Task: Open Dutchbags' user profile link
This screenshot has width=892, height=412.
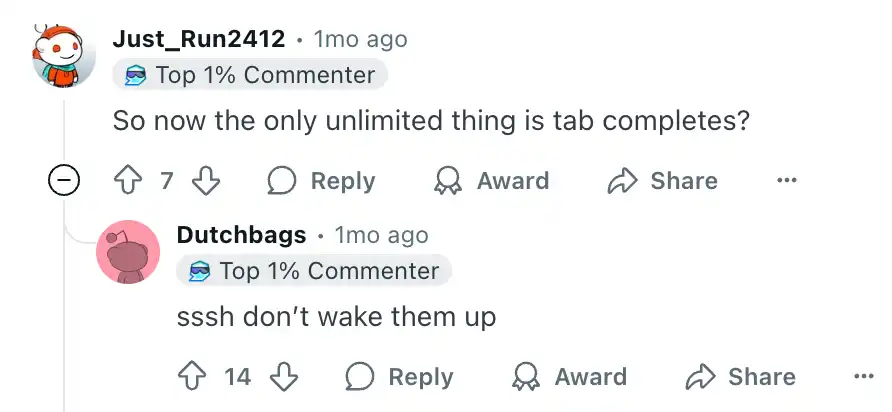Action: tap(241, 235)
